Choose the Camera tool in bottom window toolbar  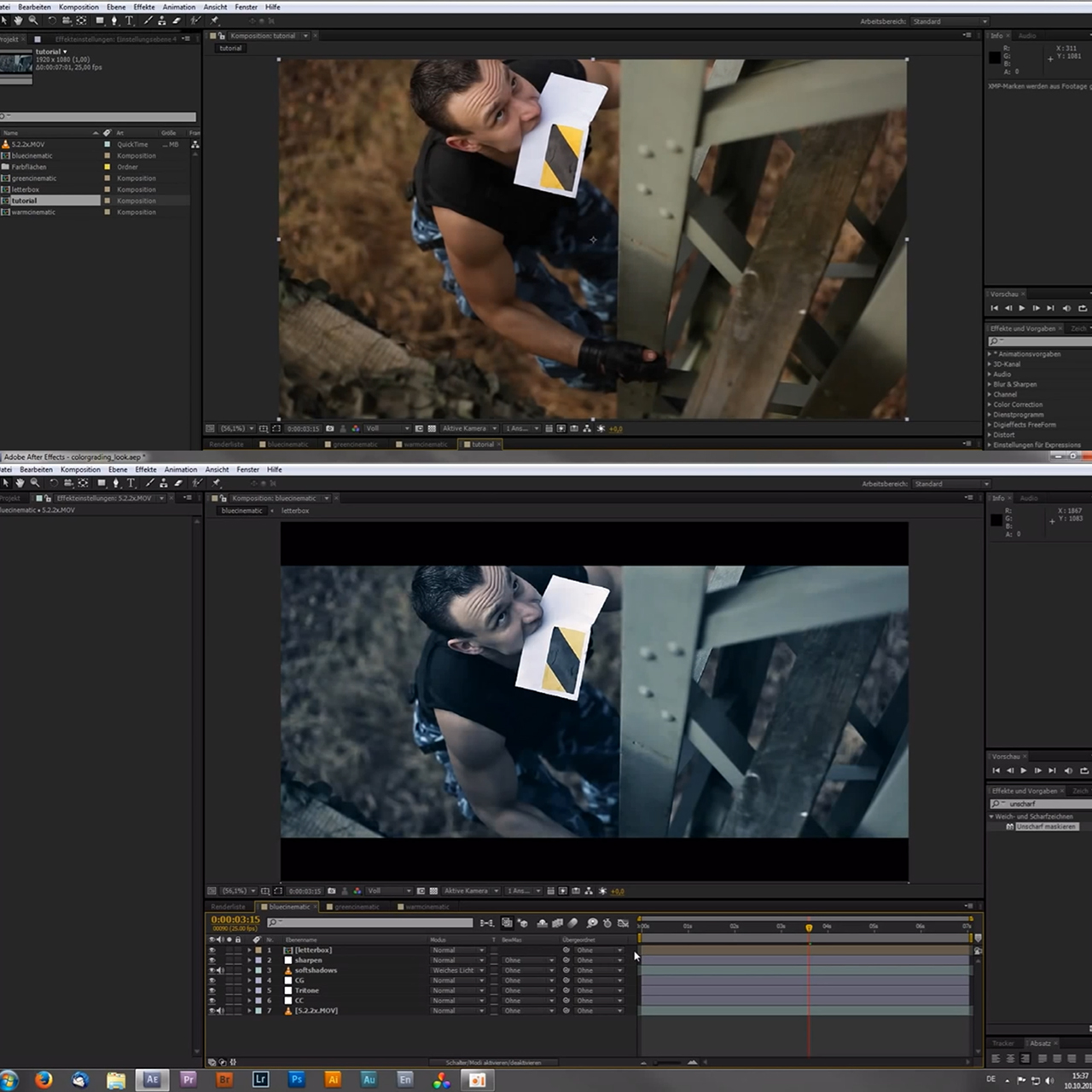click(68, 483)
